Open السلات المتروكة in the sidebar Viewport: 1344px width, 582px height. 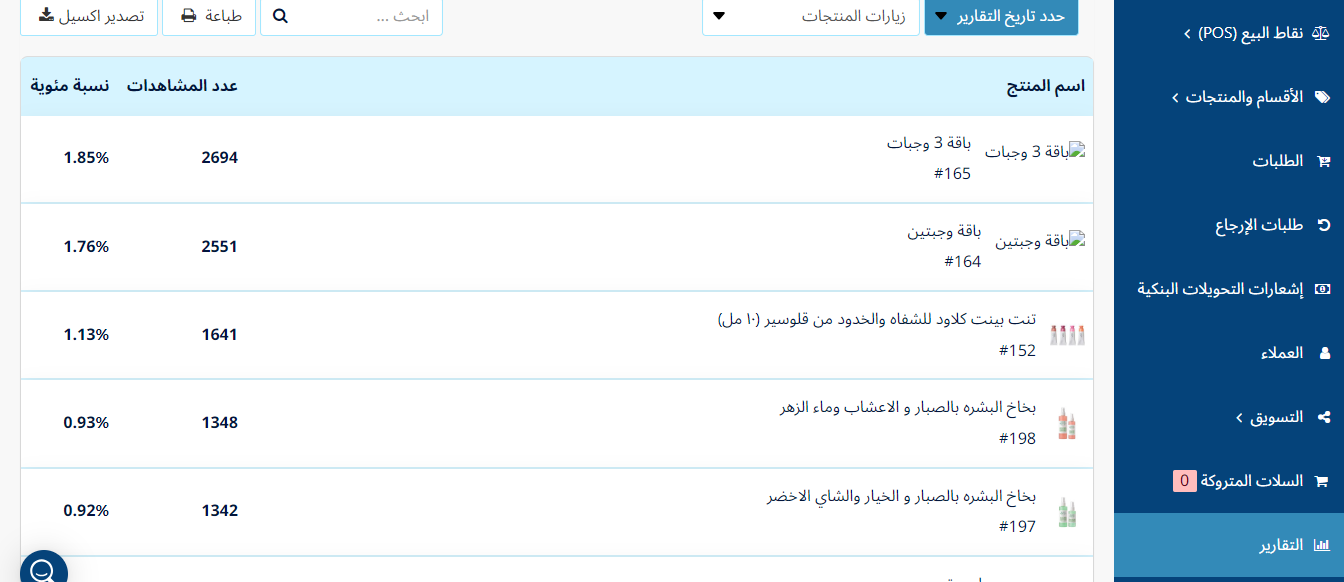1229,481
